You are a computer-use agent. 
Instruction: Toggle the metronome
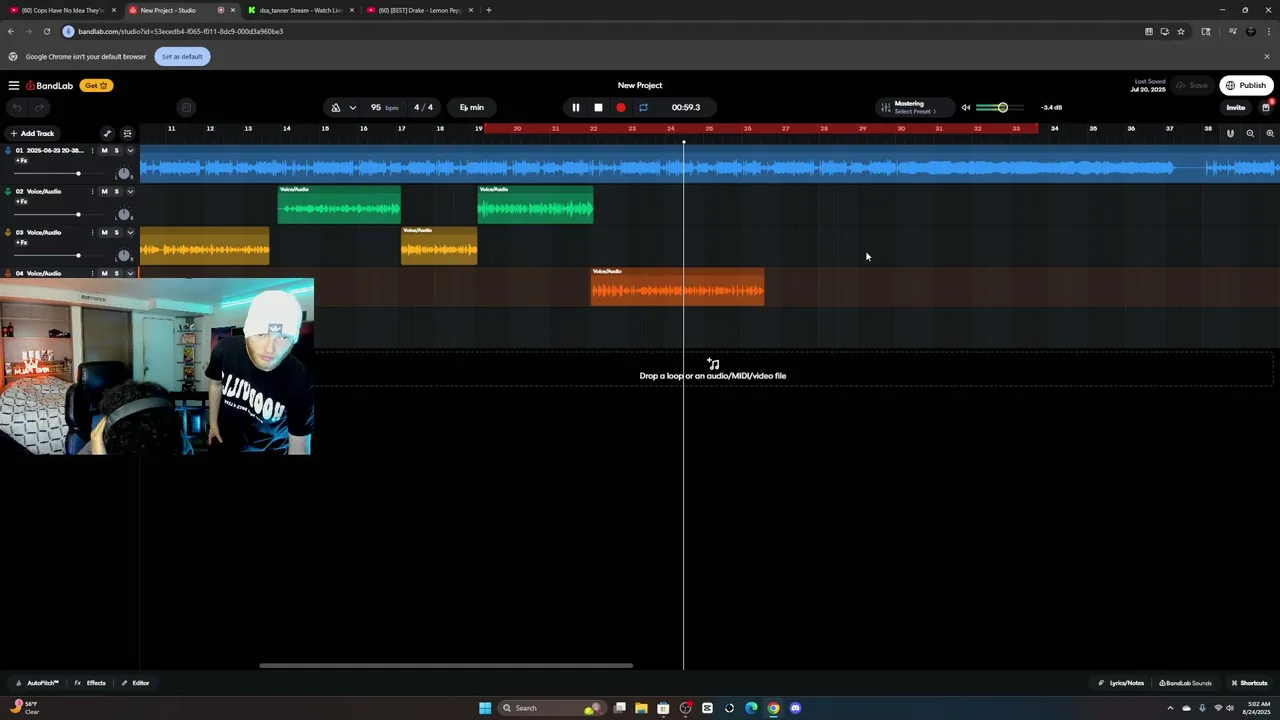pos(336,107)
